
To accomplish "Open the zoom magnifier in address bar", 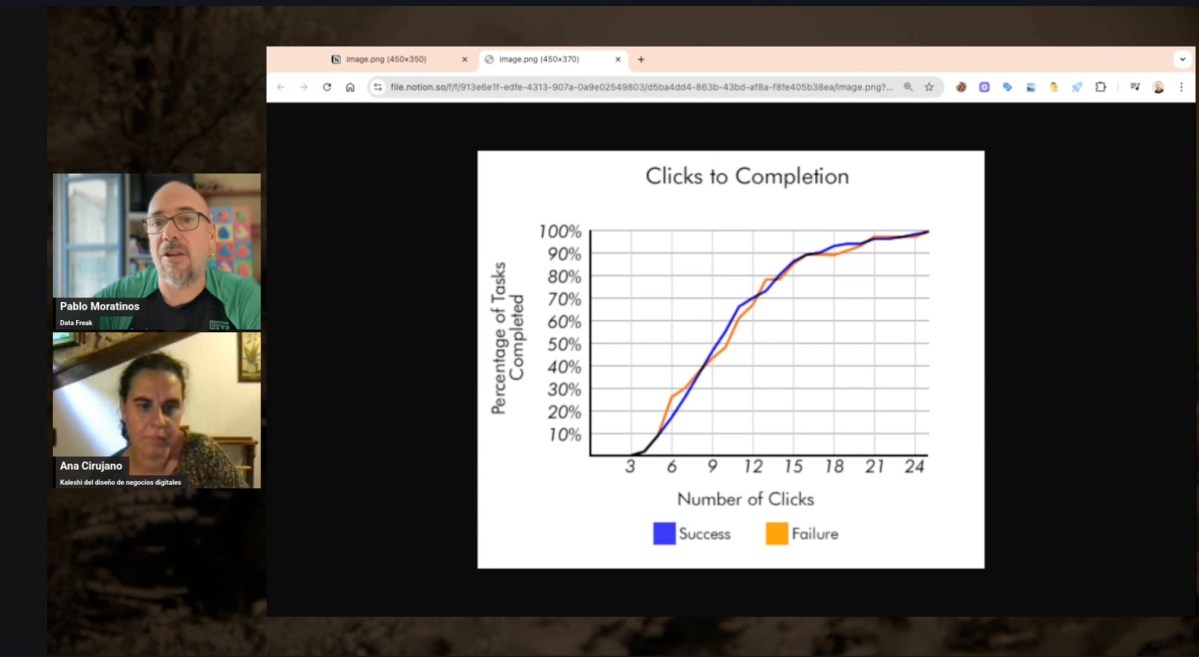I will point(908,87).
